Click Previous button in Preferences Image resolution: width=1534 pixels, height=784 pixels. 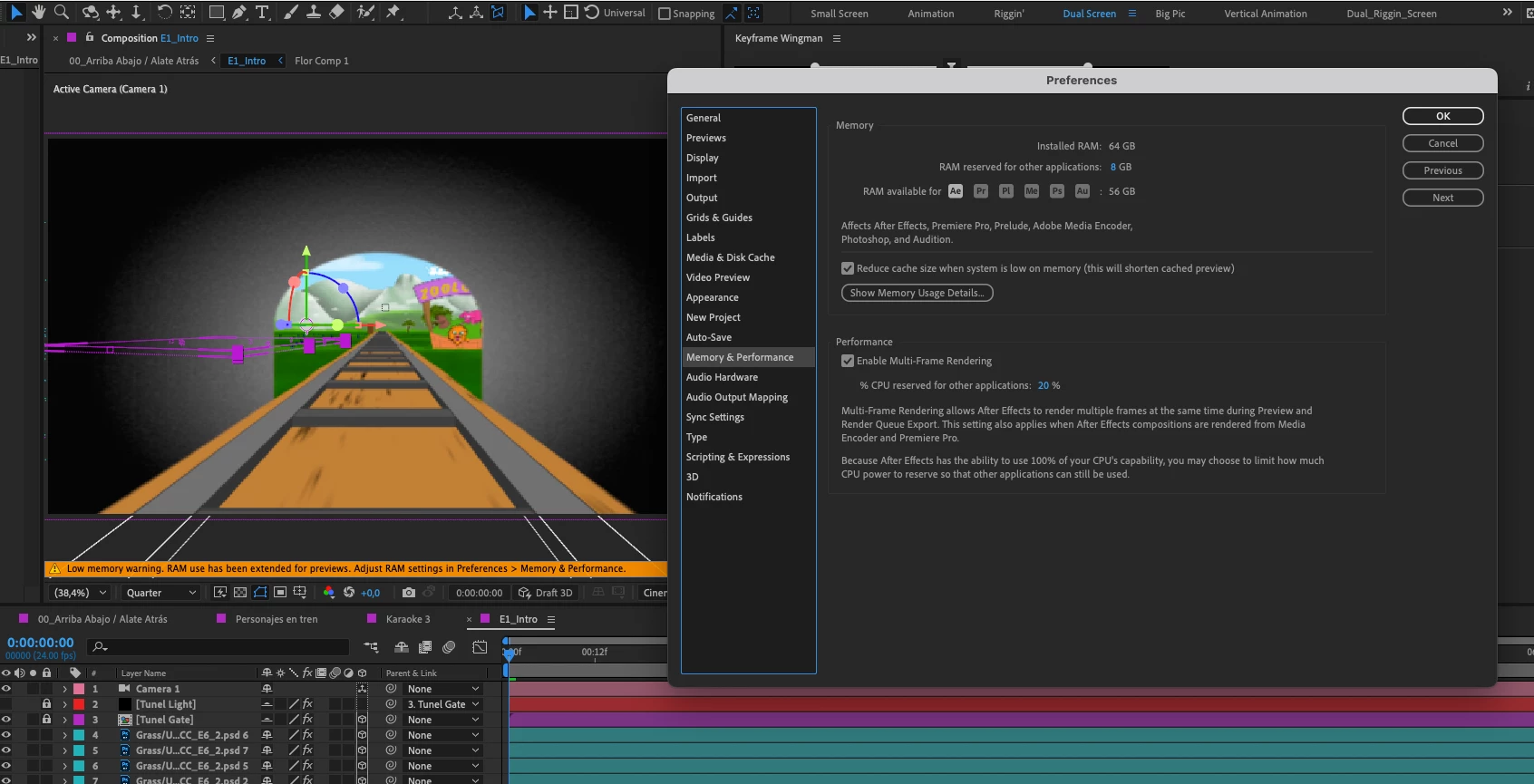[x=1442, y=170]
